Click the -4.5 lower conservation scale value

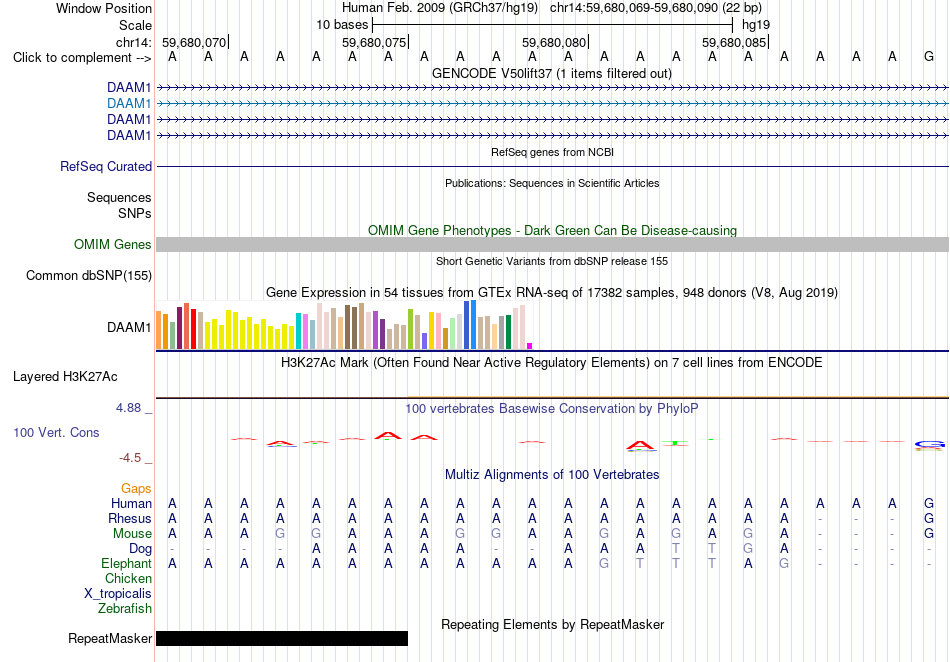tap(130, 458)
